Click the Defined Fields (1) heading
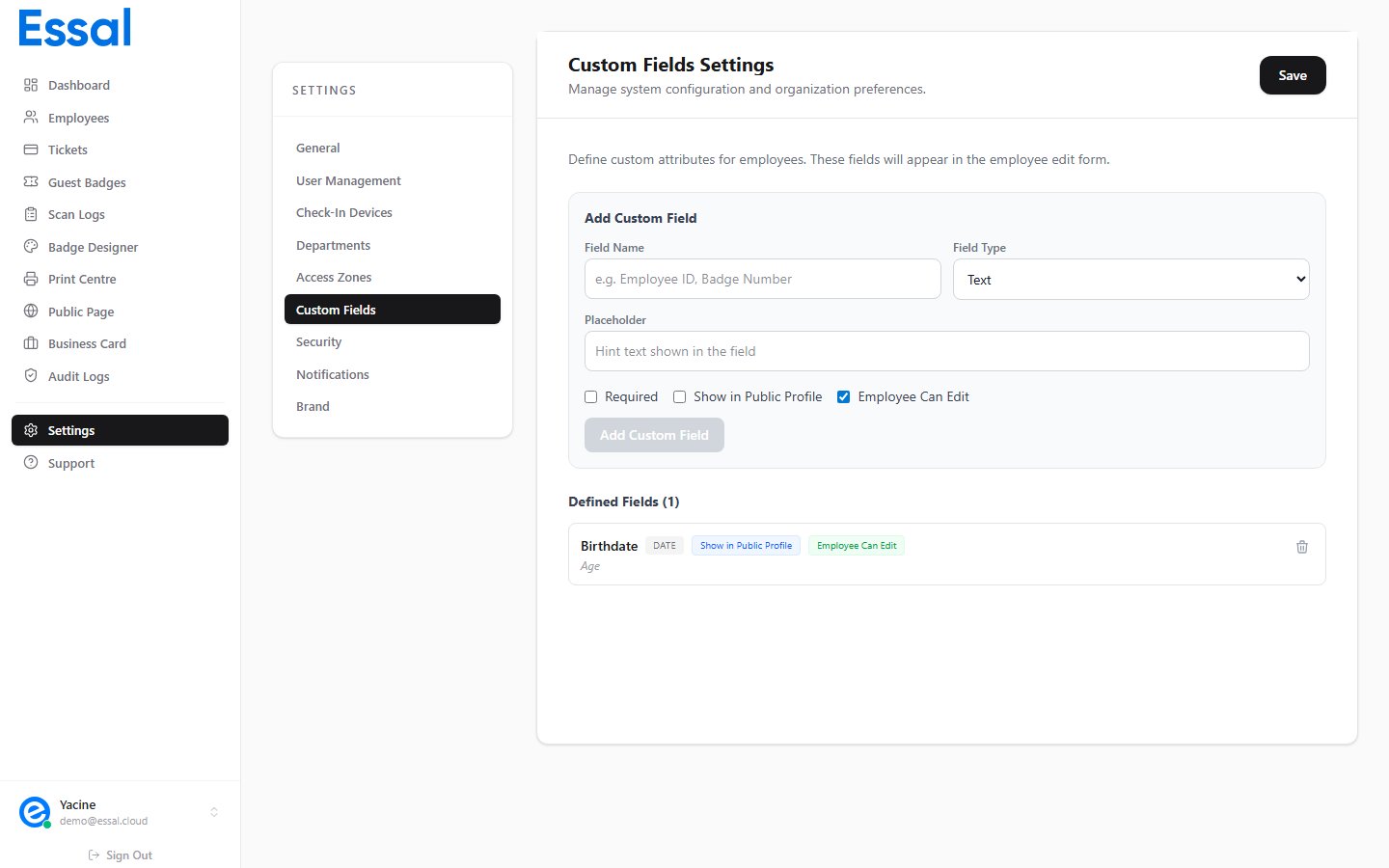The height and width of the screenshot is (868, 1389). (x=624, y=502)
